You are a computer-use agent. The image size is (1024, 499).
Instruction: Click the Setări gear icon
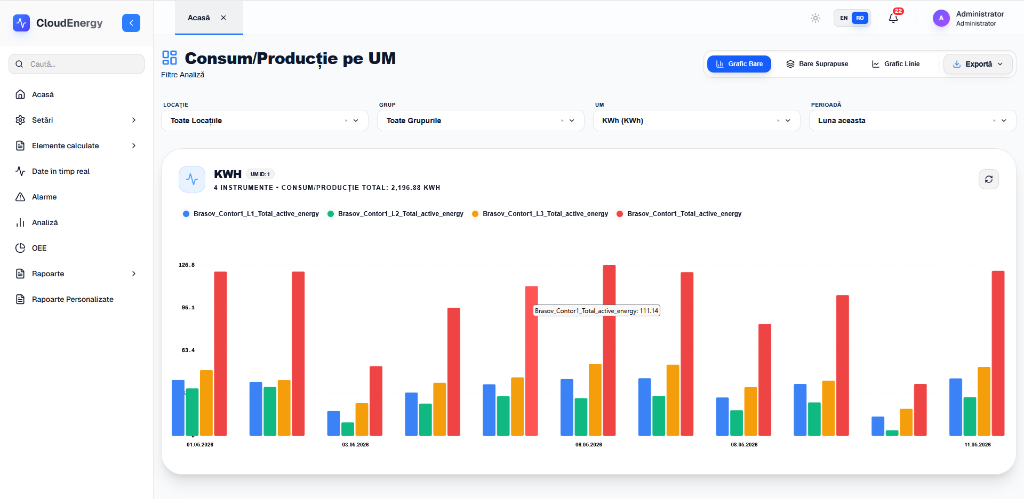[x=20, y=120]
